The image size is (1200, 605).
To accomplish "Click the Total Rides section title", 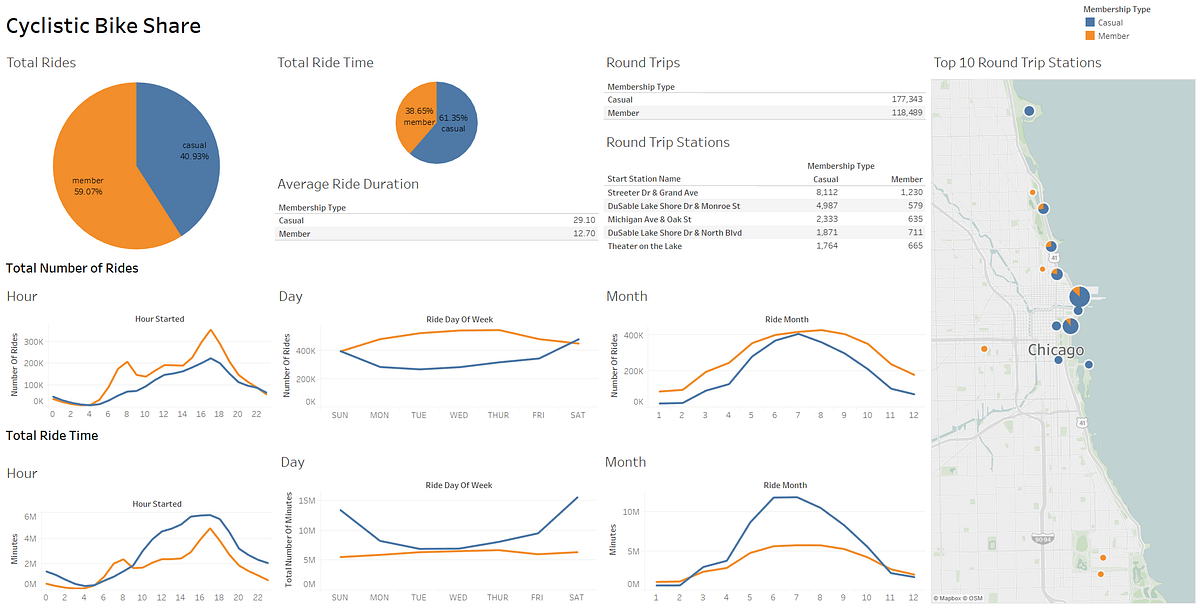I will 41,62.
